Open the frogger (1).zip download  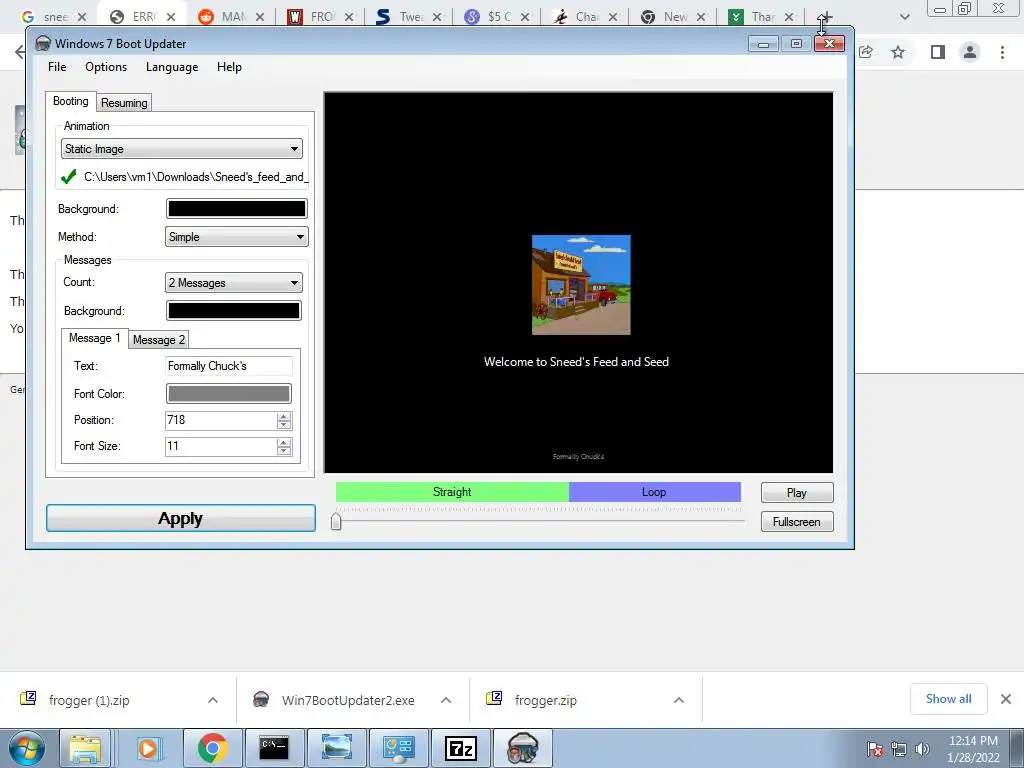click(89, 700)
